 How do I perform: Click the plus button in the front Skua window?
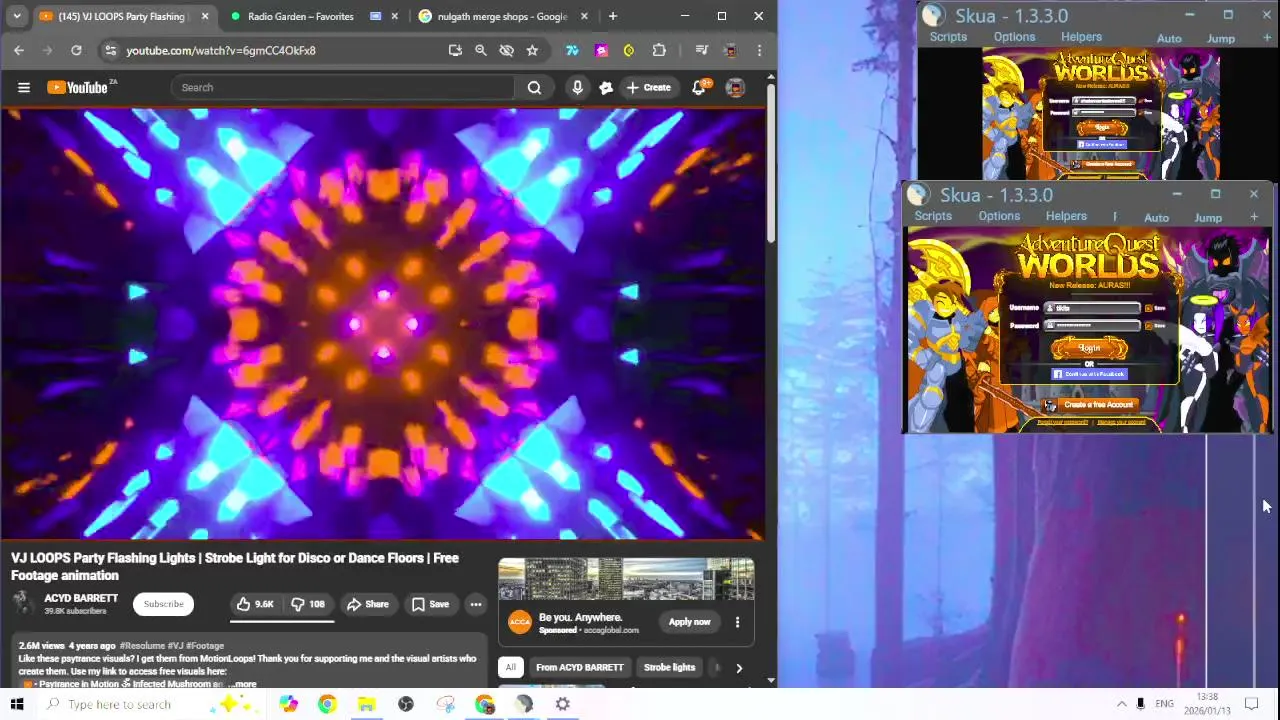click(1253, 216)
